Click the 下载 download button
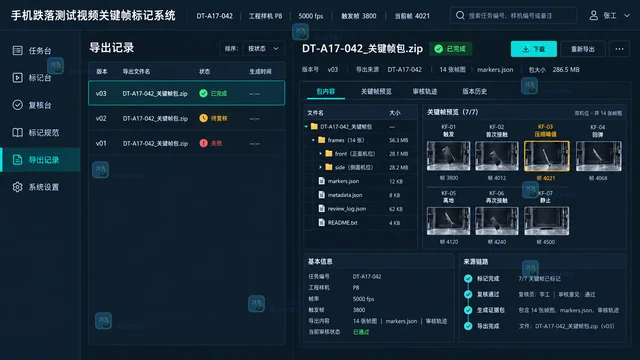The image size is (640, 360). tap(534, 49)
